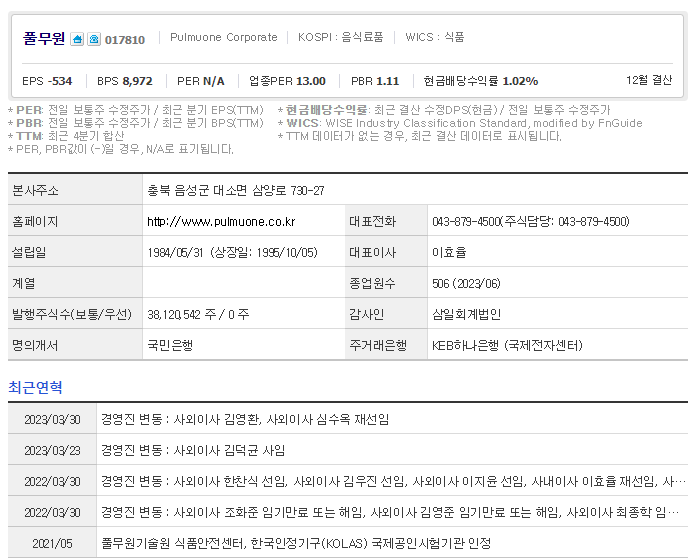Click entry 사외이사 김덕균 사임
The width and height of the screenshot is (697, 558).
point(193,450)
